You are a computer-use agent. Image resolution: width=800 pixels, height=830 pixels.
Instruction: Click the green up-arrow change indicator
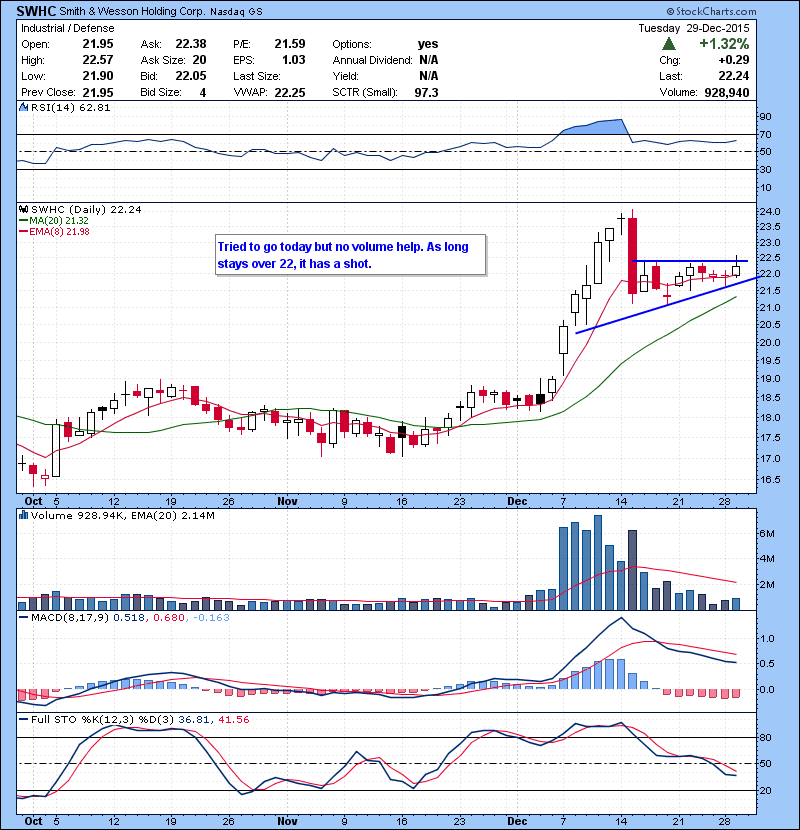(x=669, y=43)
